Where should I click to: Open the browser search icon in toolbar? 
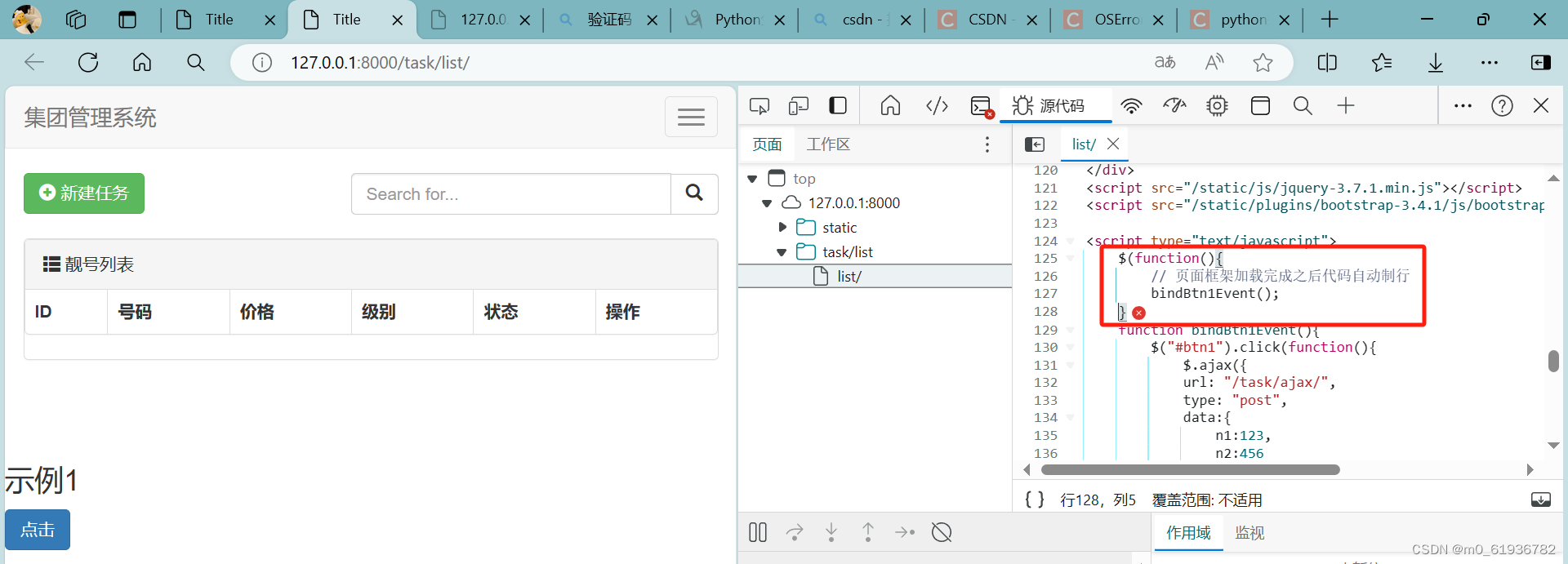pyautogui.click(x=195, y=62)
